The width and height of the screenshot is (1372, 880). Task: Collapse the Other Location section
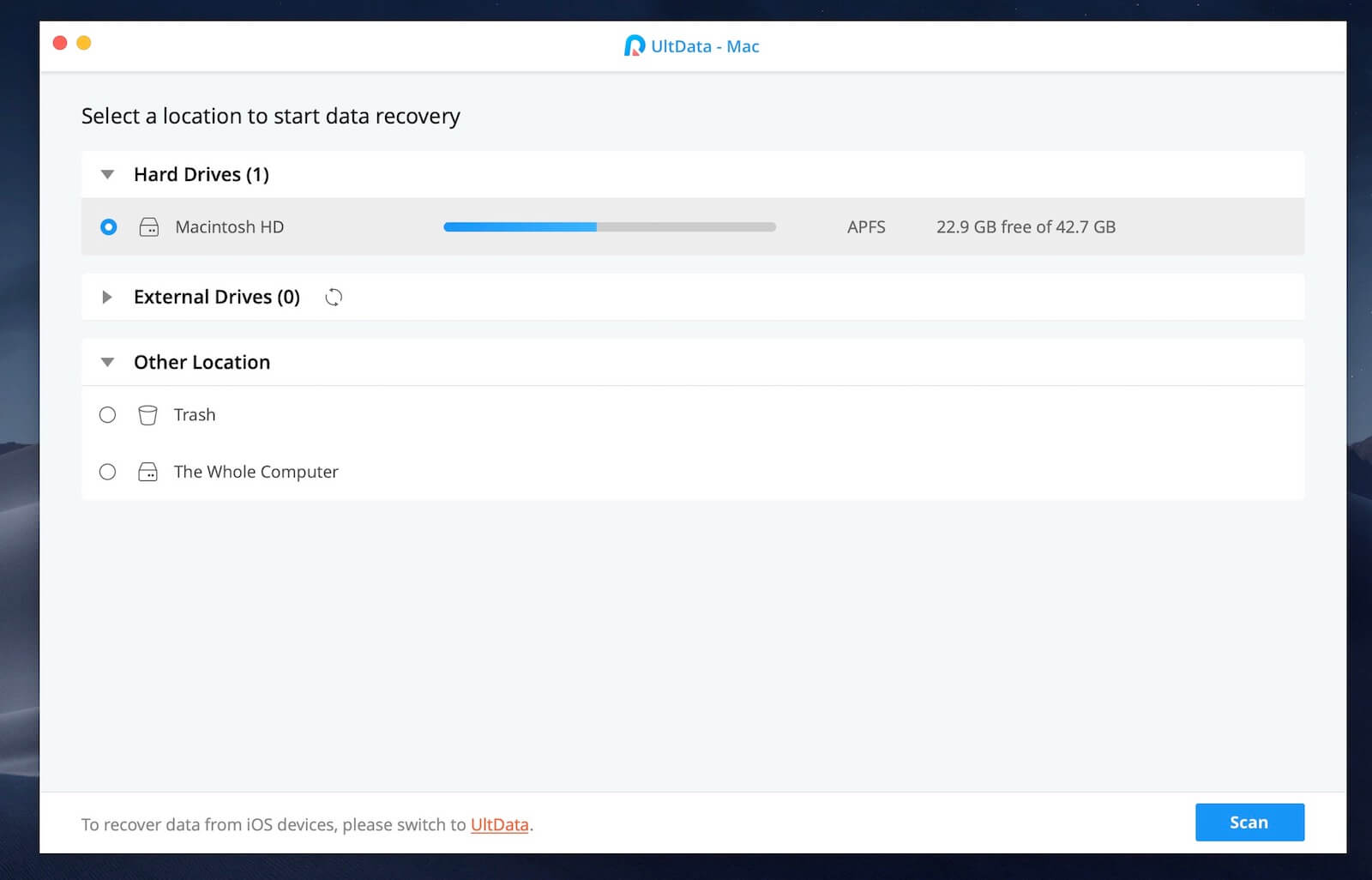pyautogui.click(x=107, y=362)
